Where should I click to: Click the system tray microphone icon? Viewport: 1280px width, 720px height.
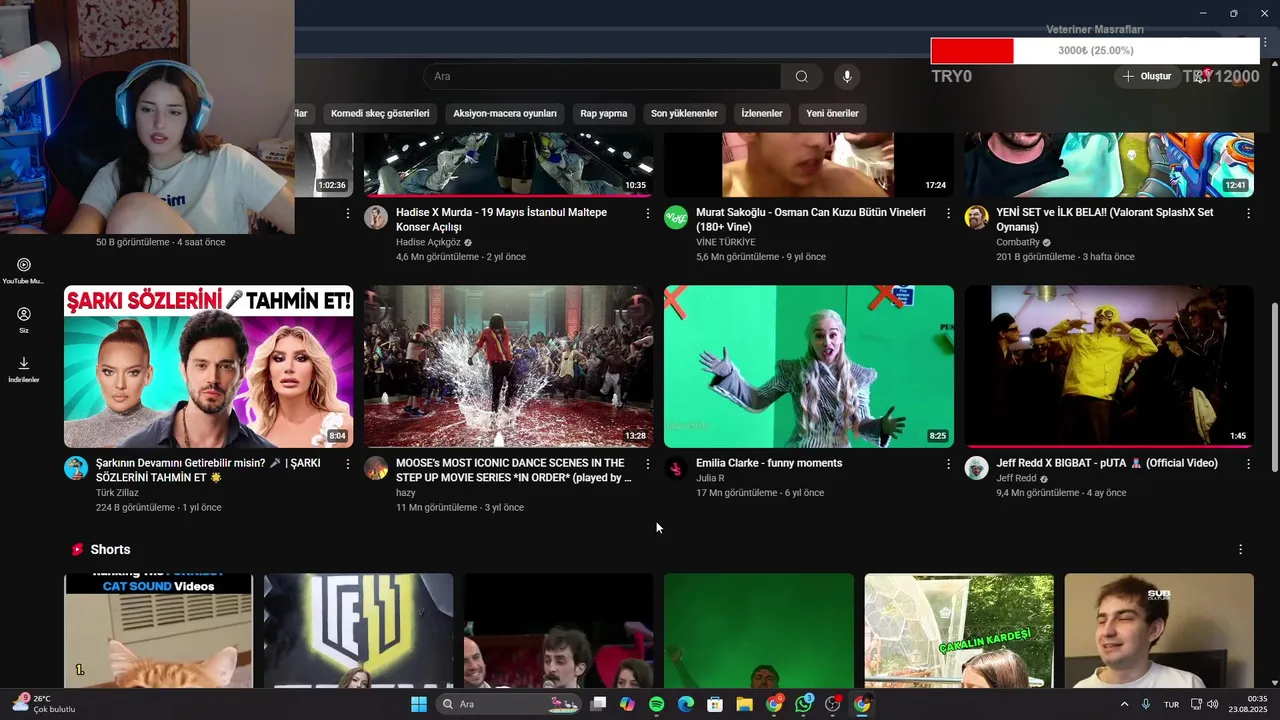(1145, 704)
